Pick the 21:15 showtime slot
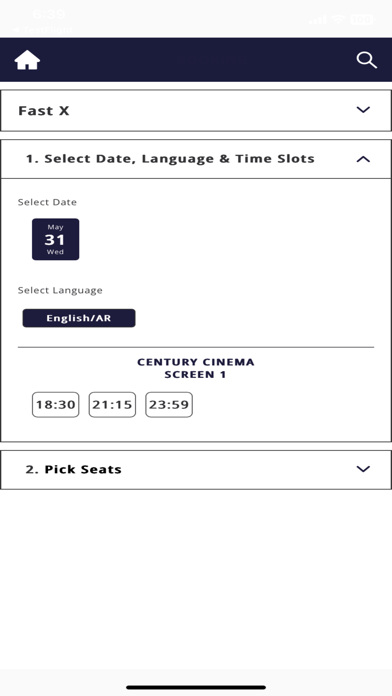Image resolution: width=392 pixels, height=696 pixels. click(x=112, y=404)
